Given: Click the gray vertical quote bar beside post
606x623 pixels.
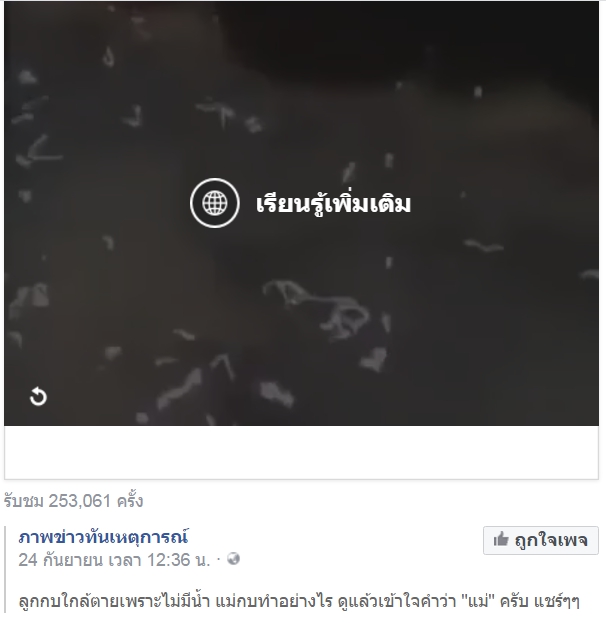Looking at the screenshot, I should point(6,572).
